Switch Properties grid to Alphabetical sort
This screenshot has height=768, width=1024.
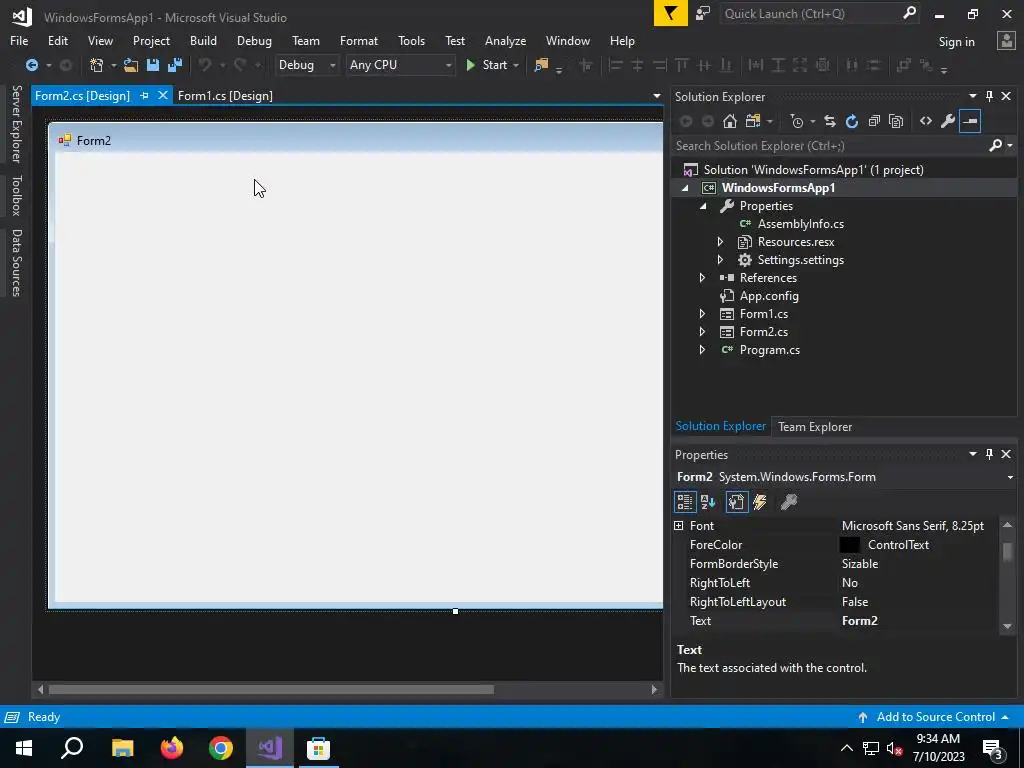click(708, 502)
